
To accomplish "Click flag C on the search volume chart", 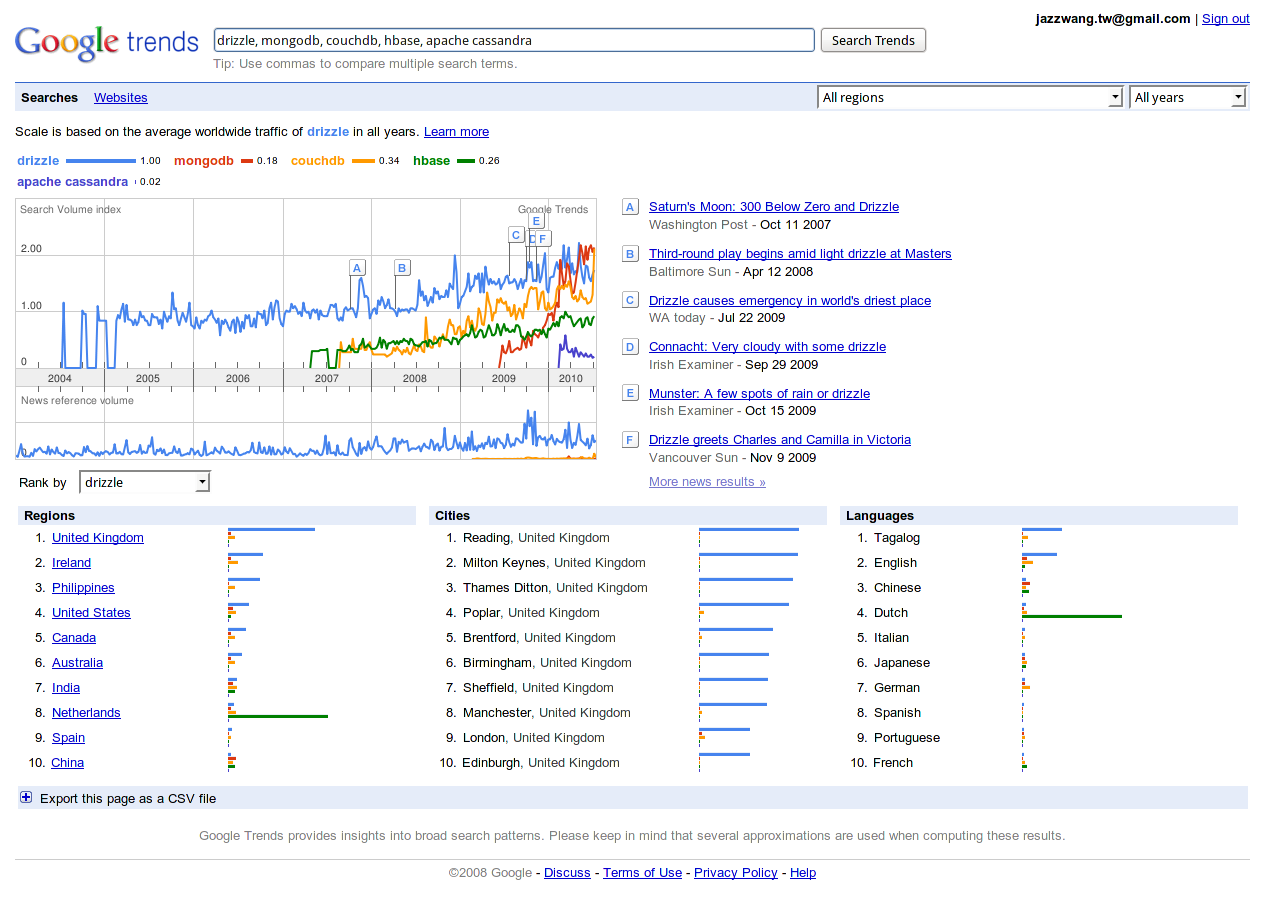I will pyautogui.click(x=516, y=235).
